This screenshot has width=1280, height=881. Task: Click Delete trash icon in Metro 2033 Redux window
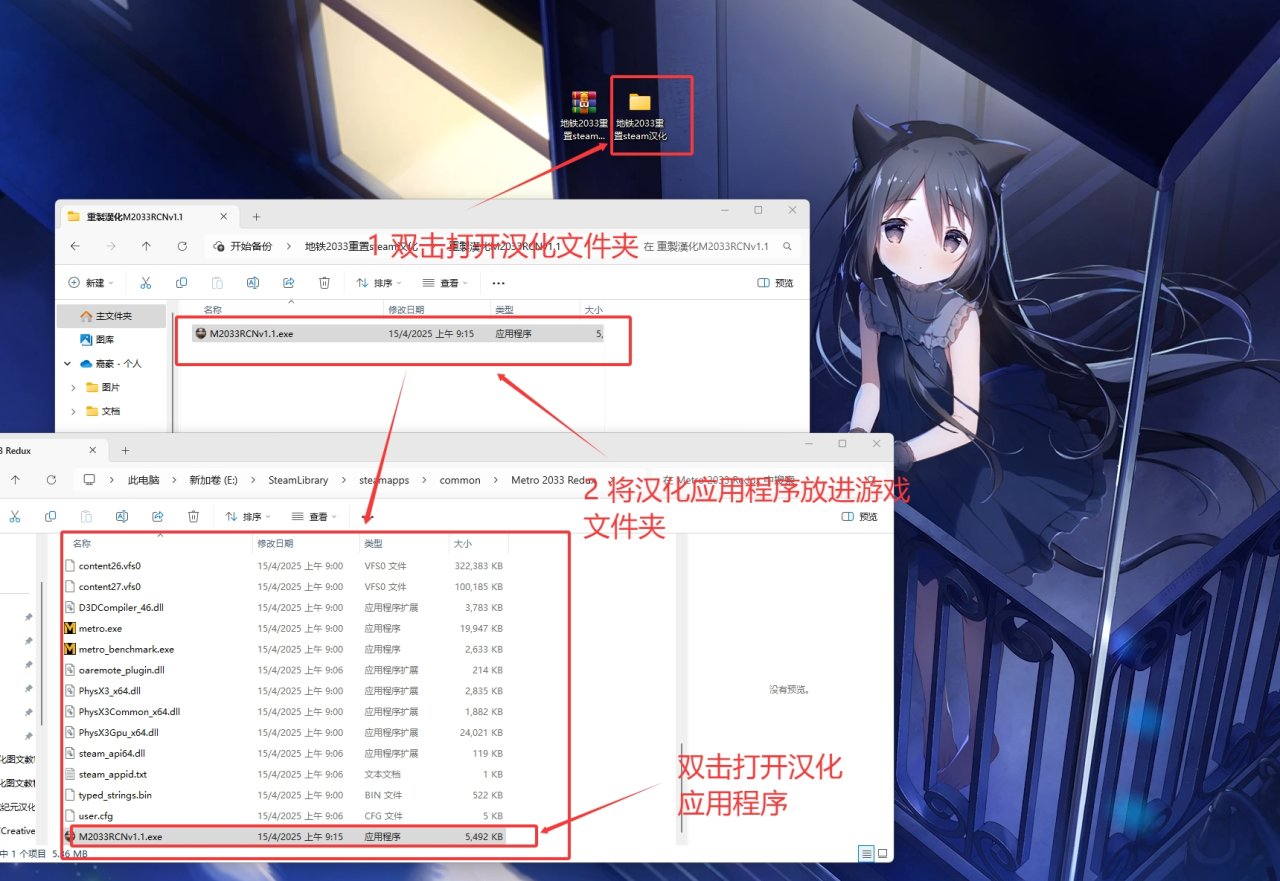coord(193,516)
